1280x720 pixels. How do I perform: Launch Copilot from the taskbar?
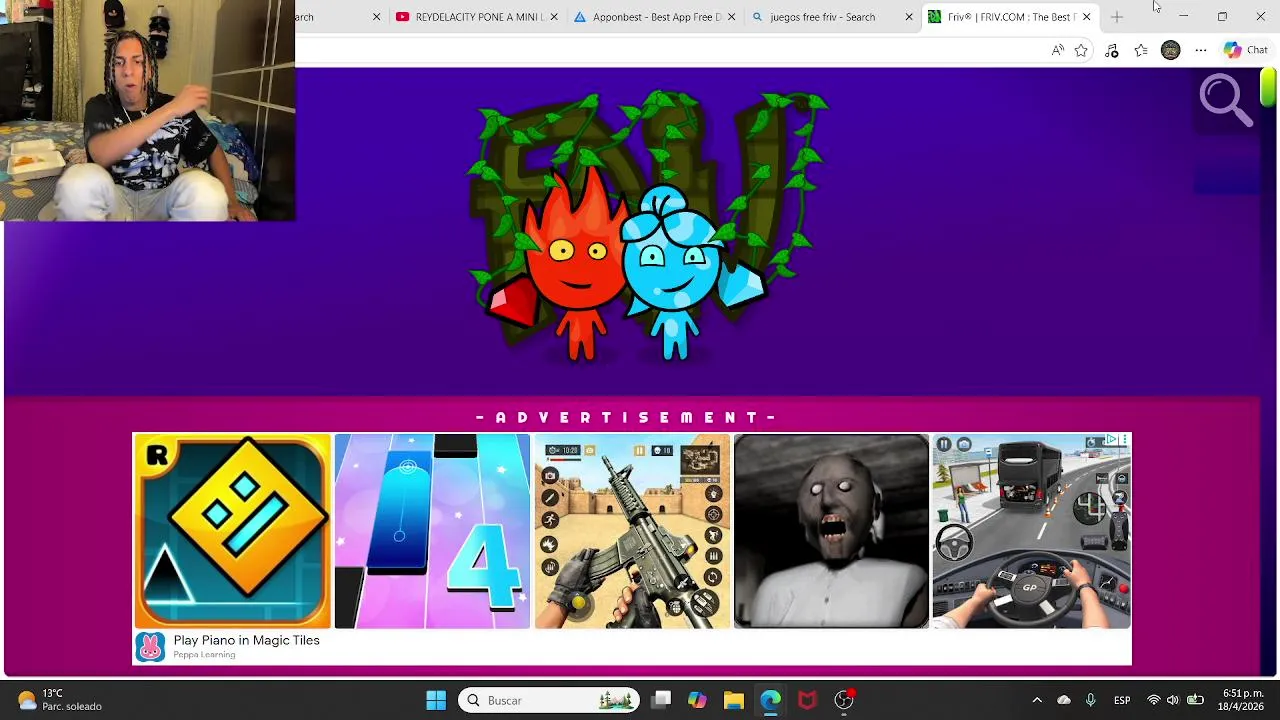click(697, 700)
